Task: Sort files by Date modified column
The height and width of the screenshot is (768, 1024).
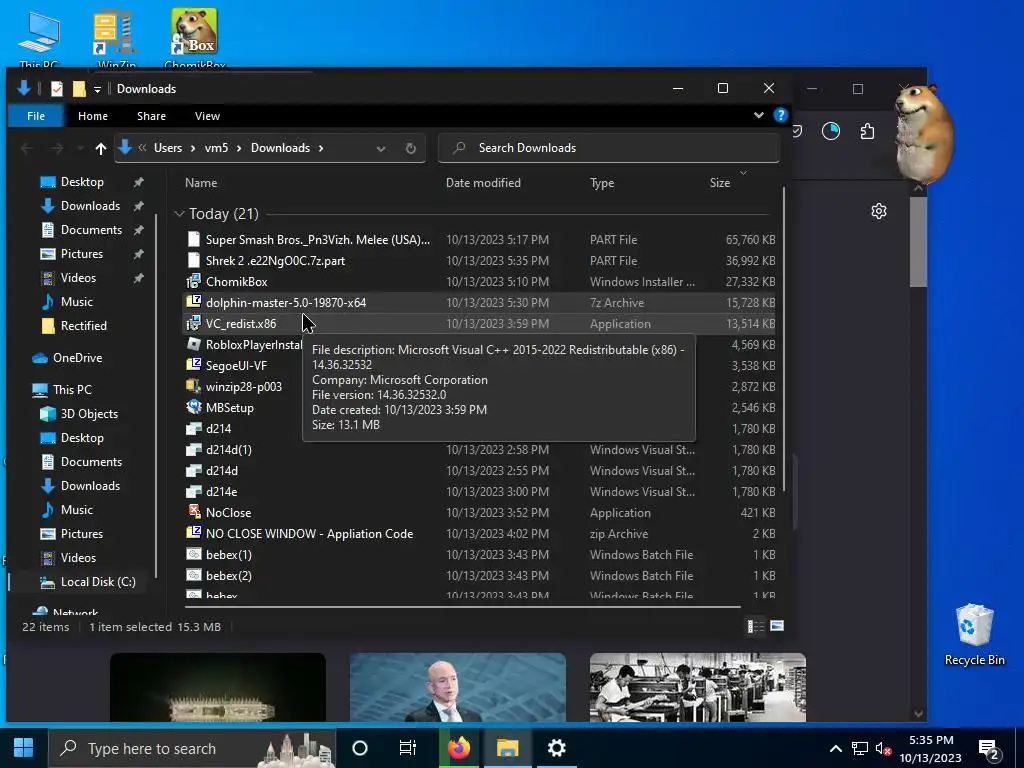Action: click(483, 183)
